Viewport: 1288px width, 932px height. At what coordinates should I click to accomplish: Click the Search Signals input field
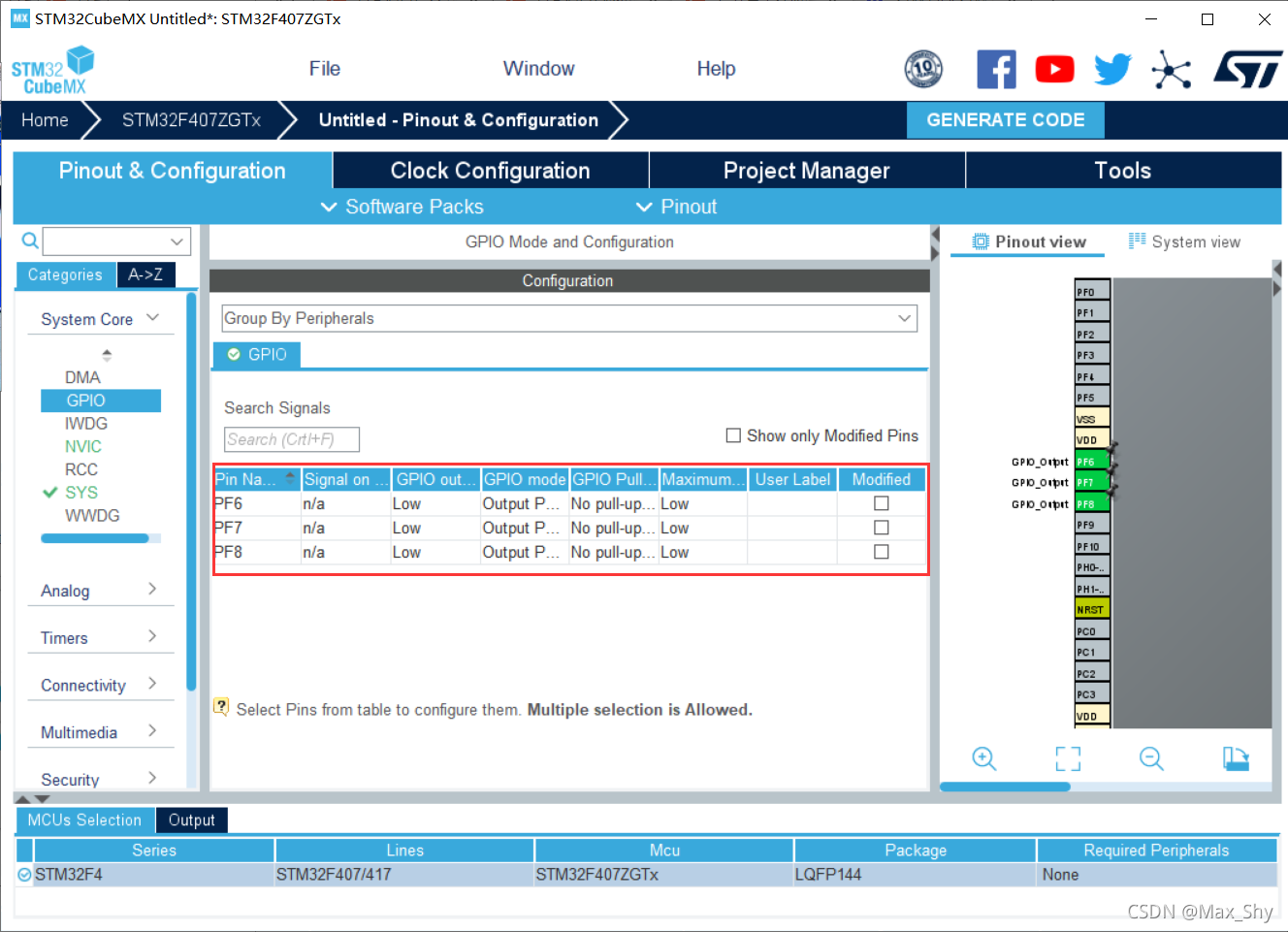click(292, 439)
